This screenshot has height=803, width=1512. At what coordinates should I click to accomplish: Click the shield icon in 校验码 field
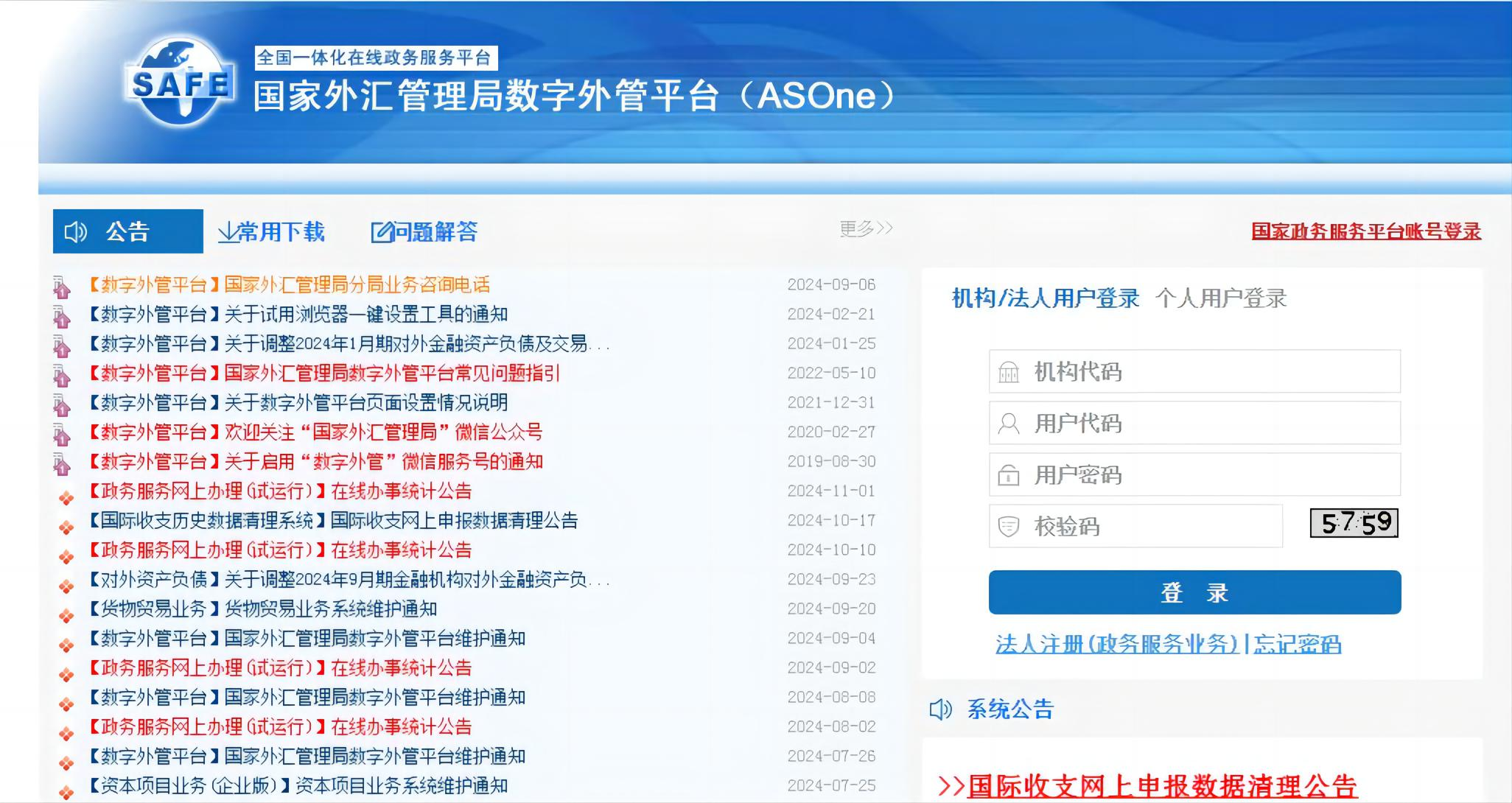(1008, 527)
